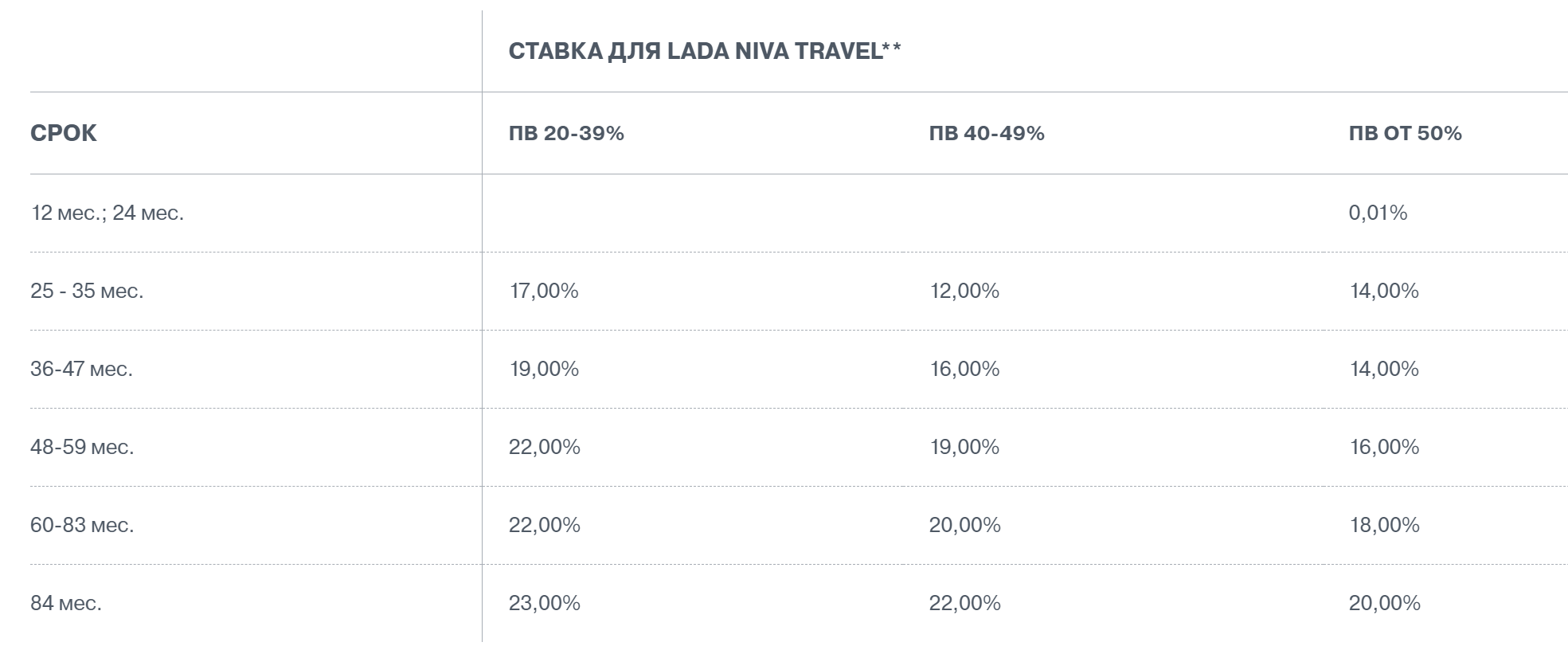Click 20,00% in the 84 мес. row

[1385, 603]
